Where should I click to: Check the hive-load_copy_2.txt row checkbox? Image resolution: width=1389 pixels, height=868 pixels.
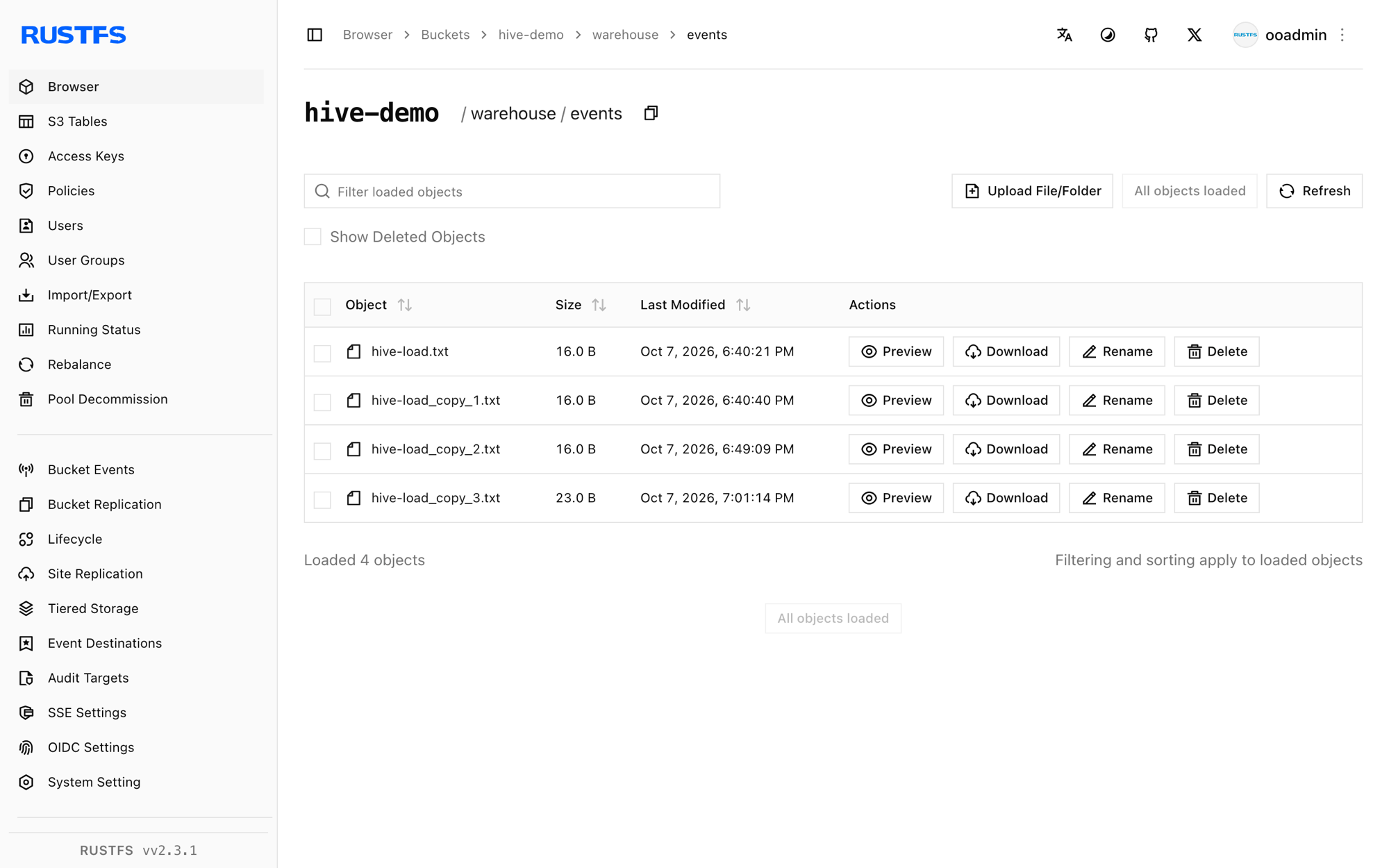click(322, 451)
